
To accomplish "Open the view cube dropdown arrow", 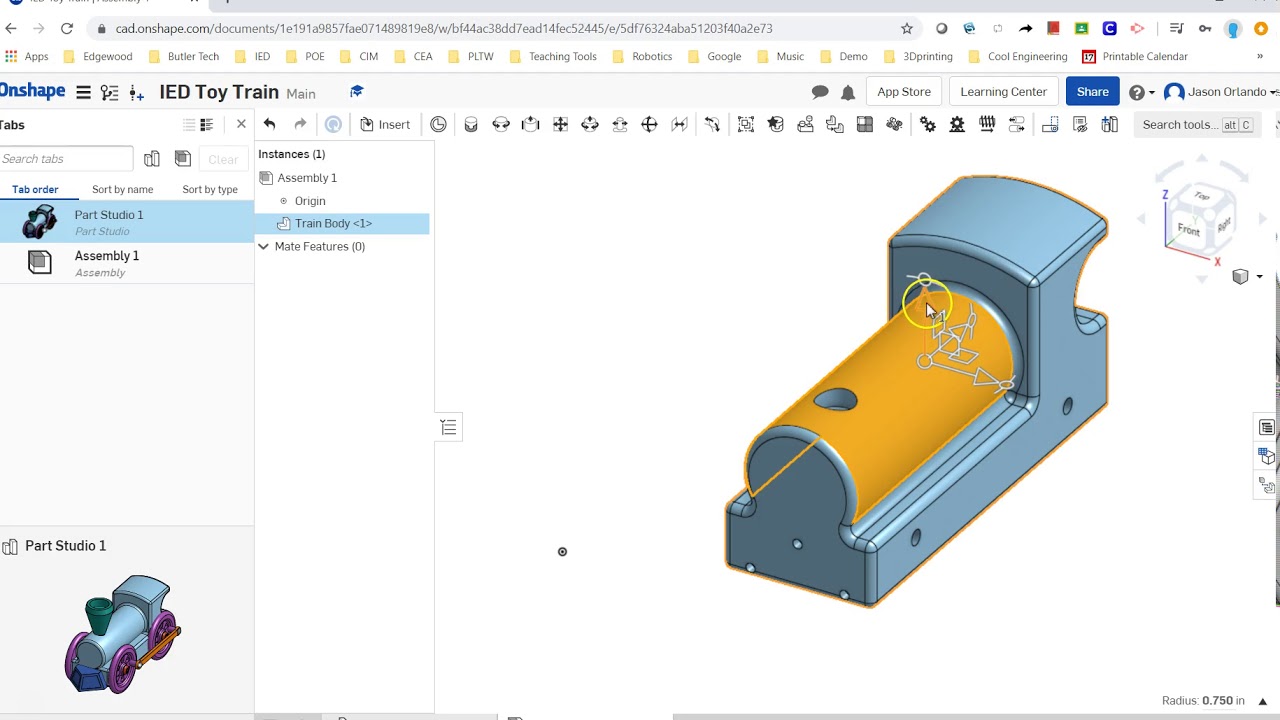I will [1259, 277].
